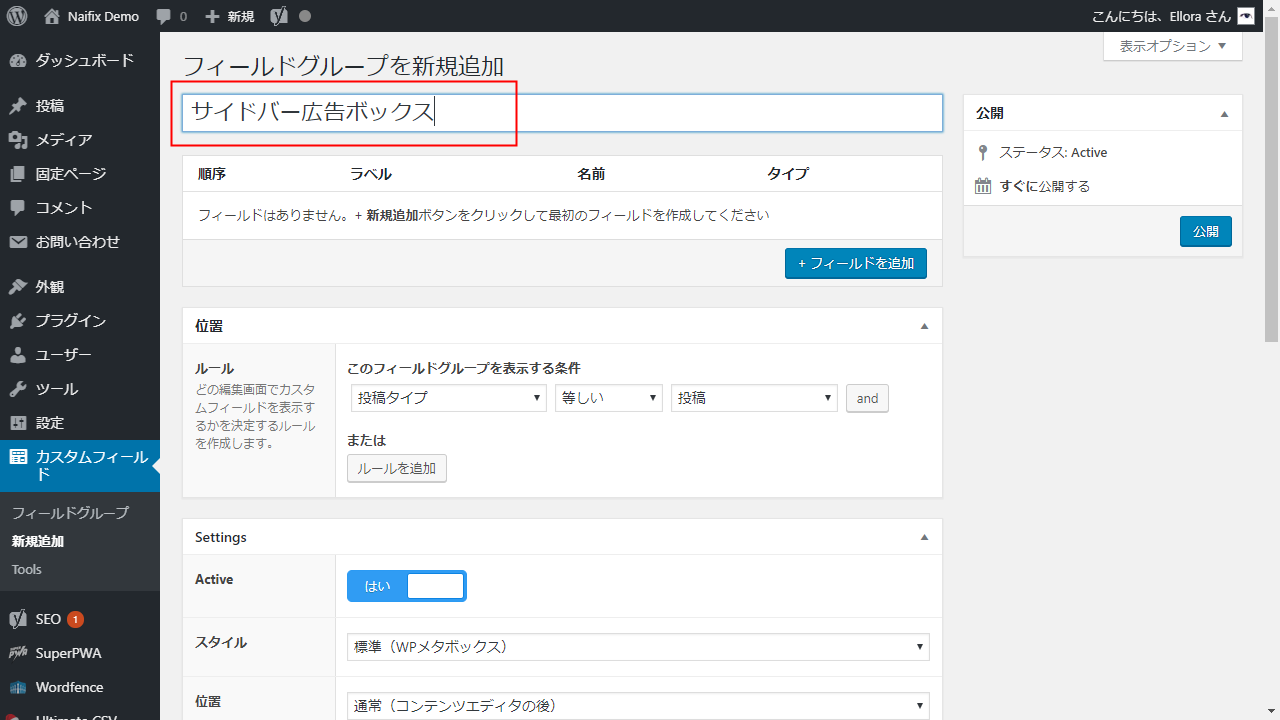
Task: Click the 順序 column header
Action: [x=212, y=174]
